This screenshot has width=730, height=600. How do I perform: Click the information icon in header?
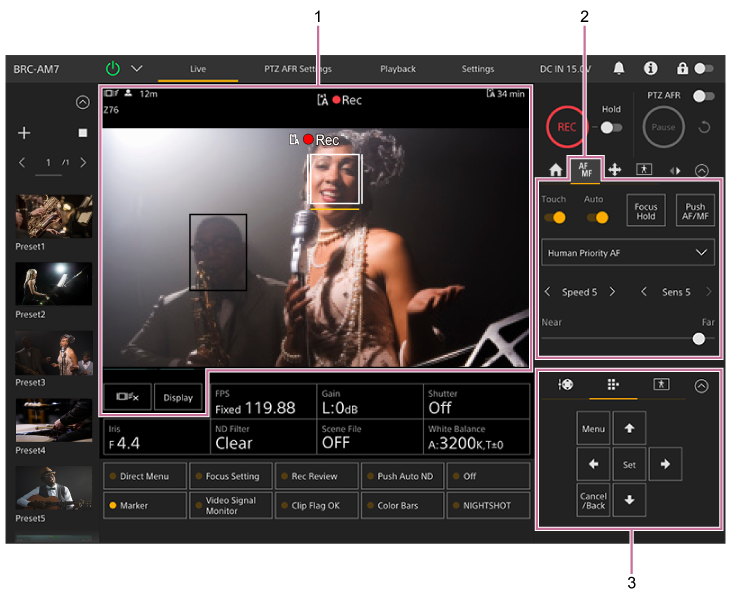pyautogui.click(x=650, y=69)
